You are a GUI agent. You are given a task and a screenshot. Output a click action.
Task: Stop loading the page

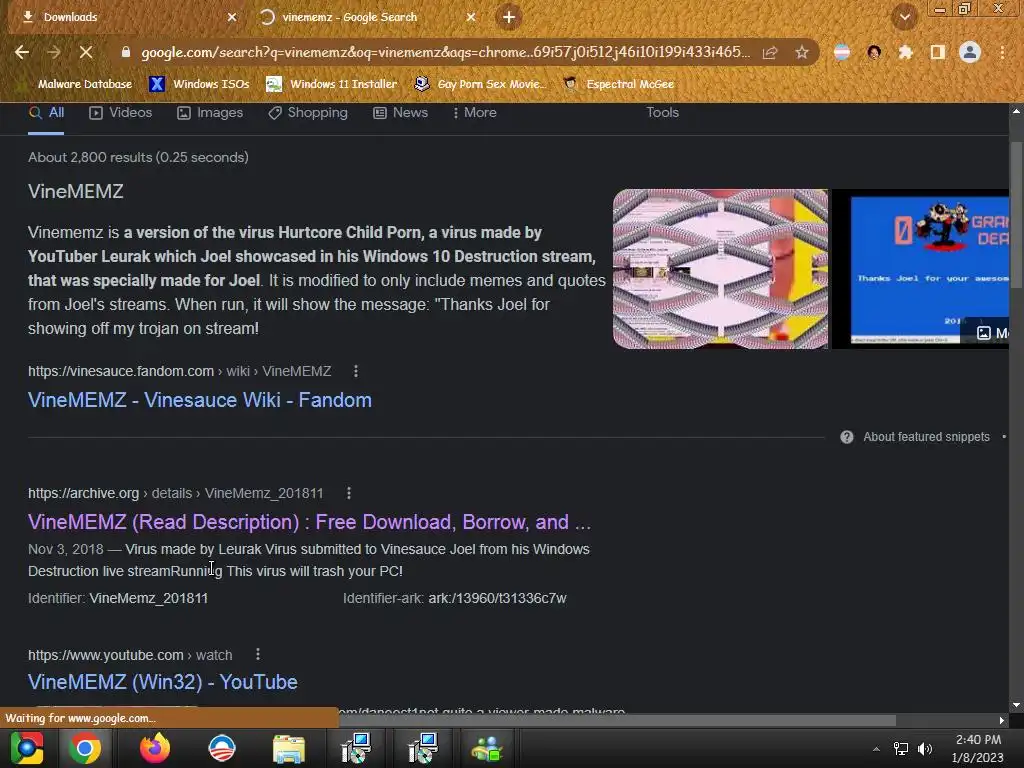point(86,52)
